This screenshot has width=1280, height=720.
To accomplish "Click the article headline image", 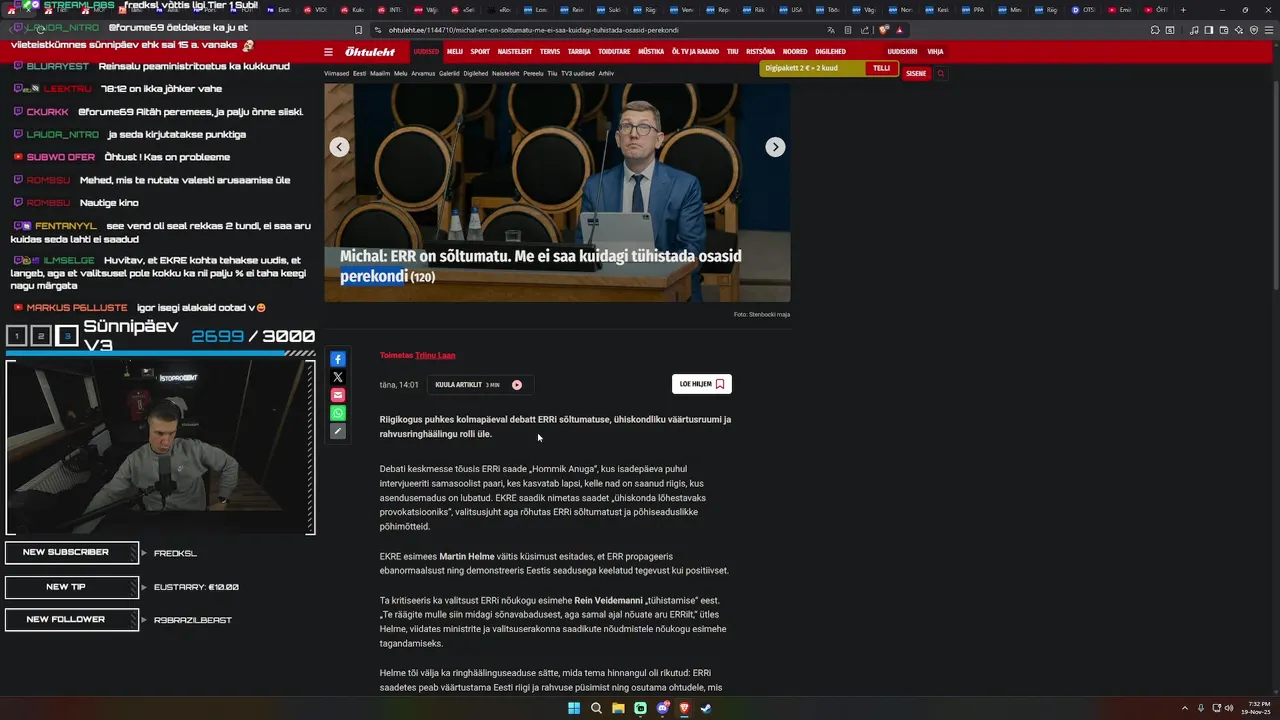I will (557, 192).
